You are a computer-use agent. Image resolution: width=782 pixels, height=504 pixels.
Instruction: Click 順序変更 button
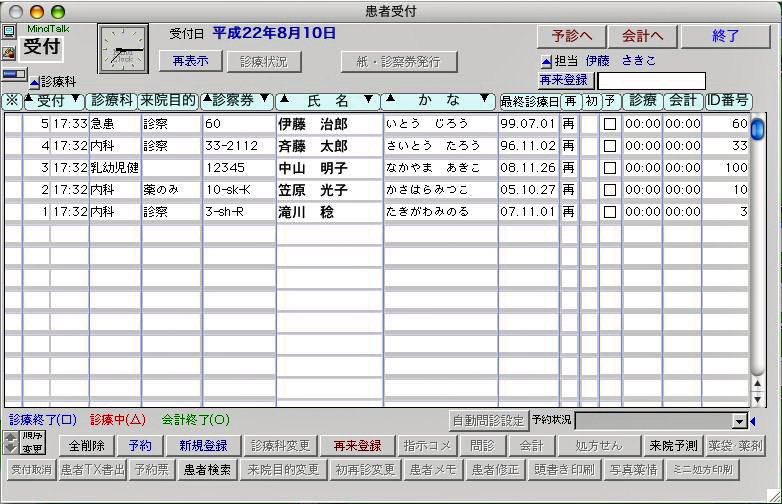pos(32,443)
